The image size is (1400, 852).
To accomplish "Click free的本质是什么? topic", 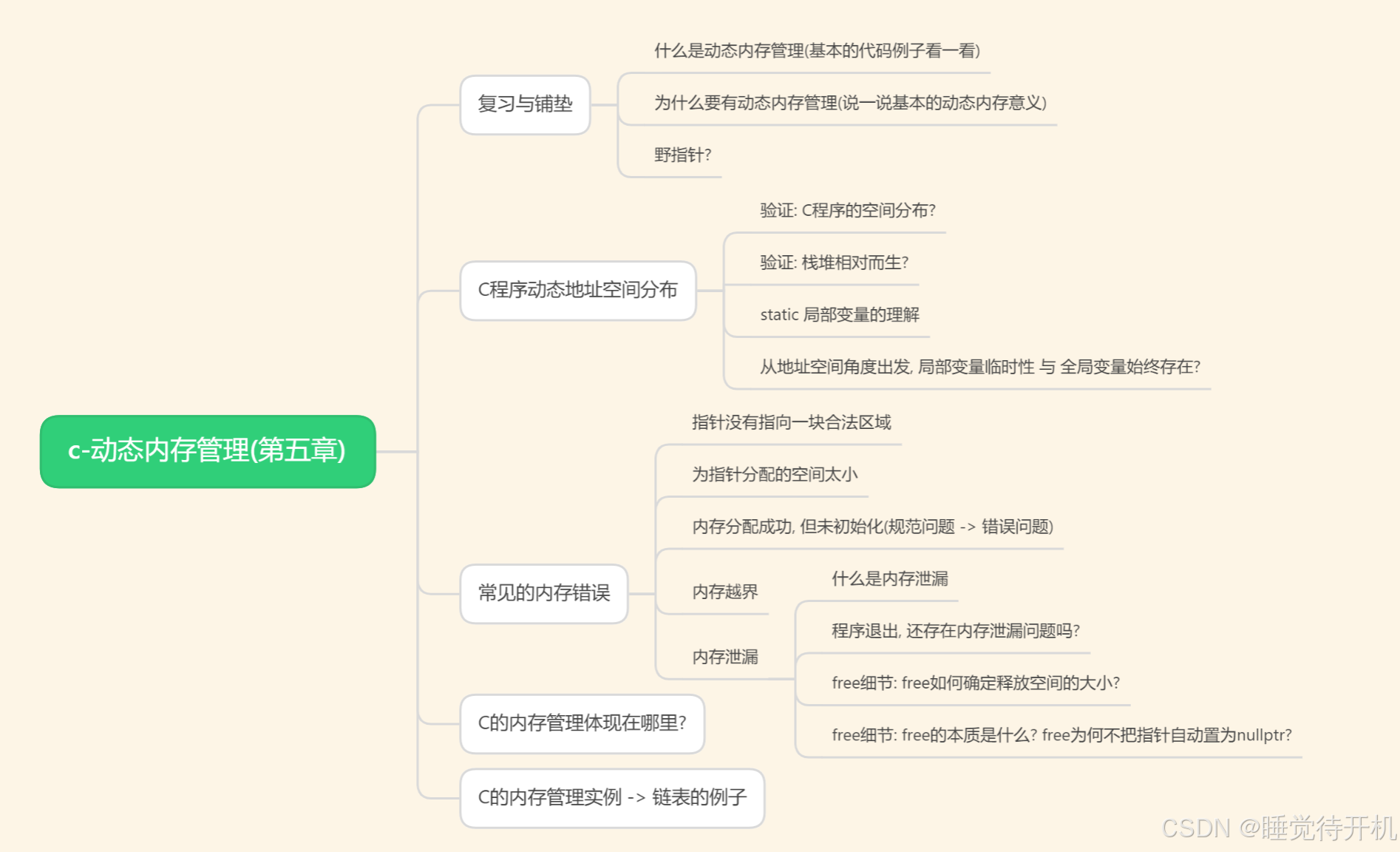I will (1061, 735).
